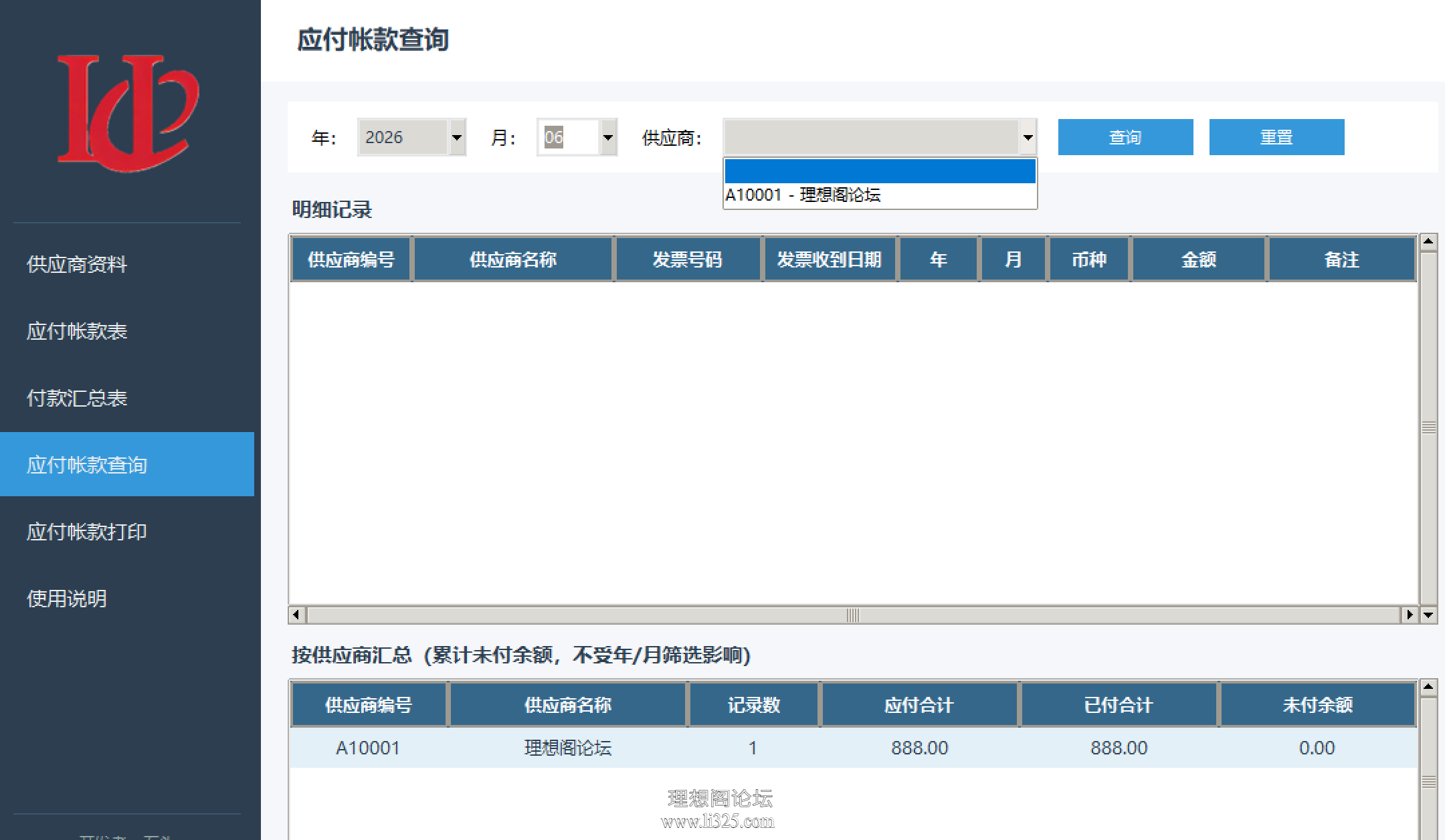The image size is (1445, 840).
Task: Expand the year dropdown showing 2026
Action: tap(457, 137)
